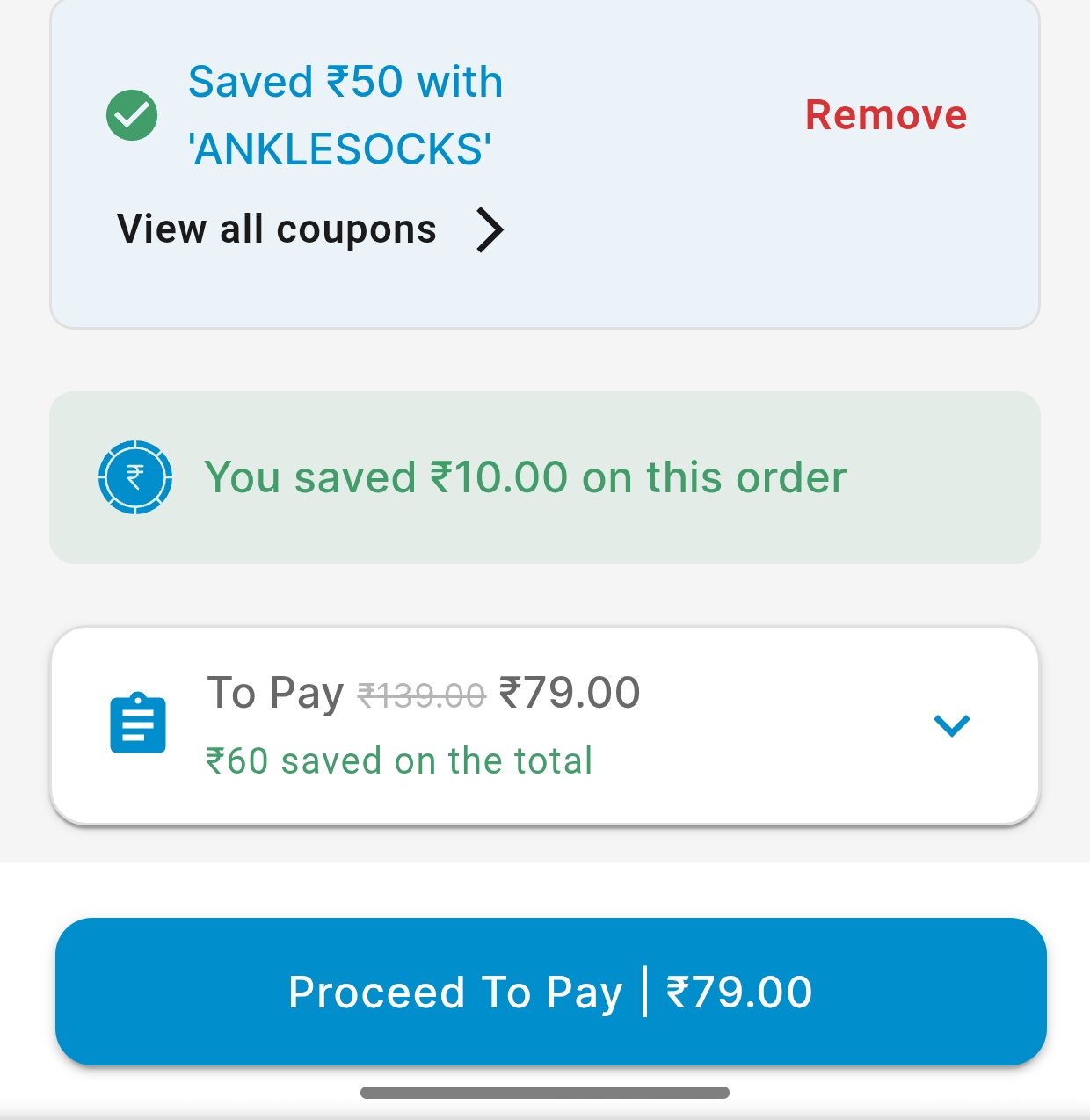Tap the ₹79.00 amount on the blue button
This screenshot has width=1090, height=1120.
739,993
